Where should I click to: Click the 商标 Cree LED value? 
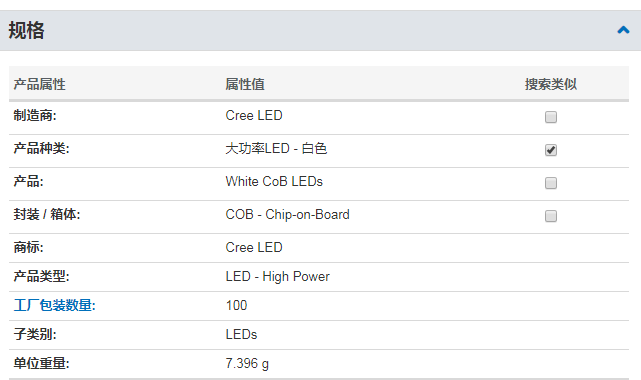[254, 247]
